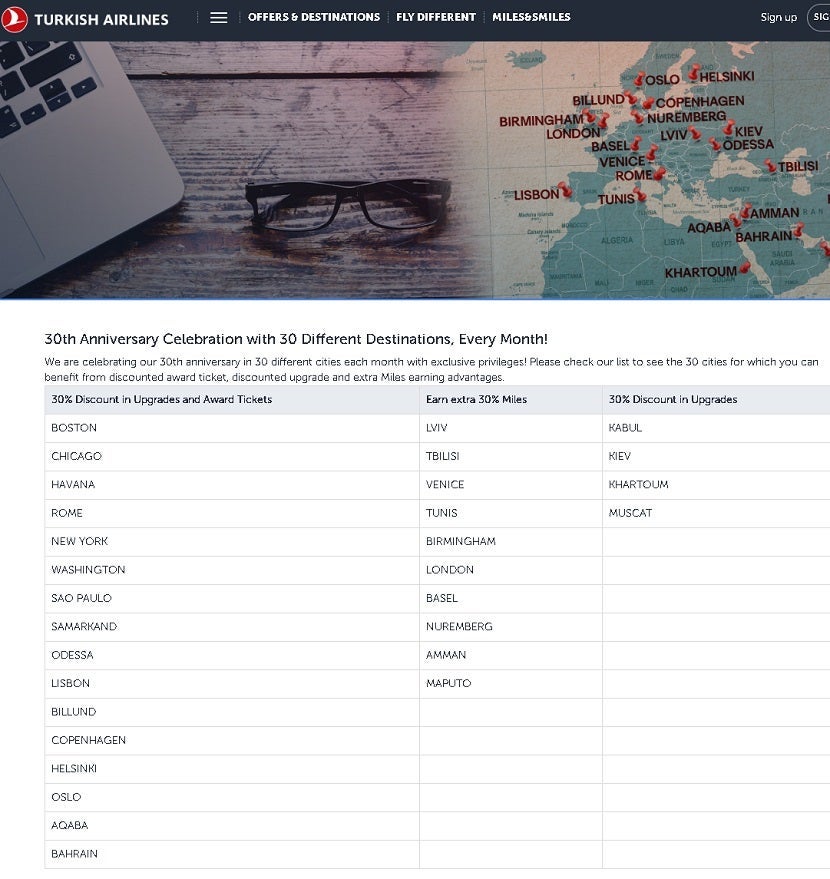Open the Offers & Destinations menu

313,17
